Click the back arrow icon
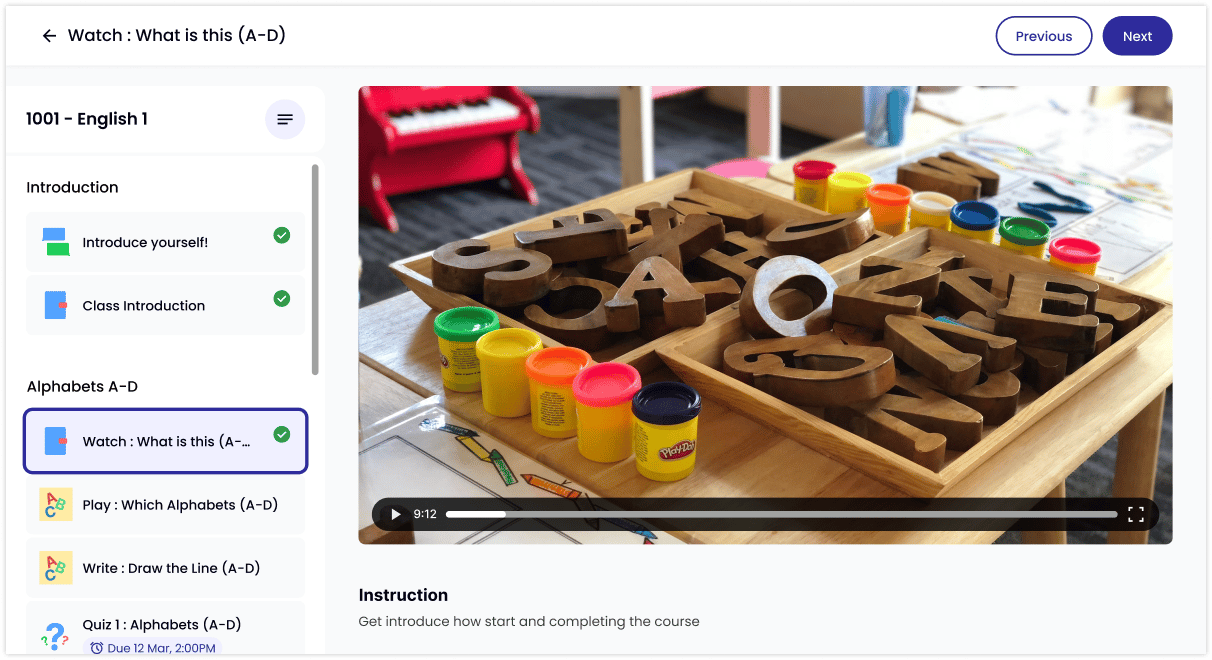The image size is (1212, 660). [x=49, y=36]
